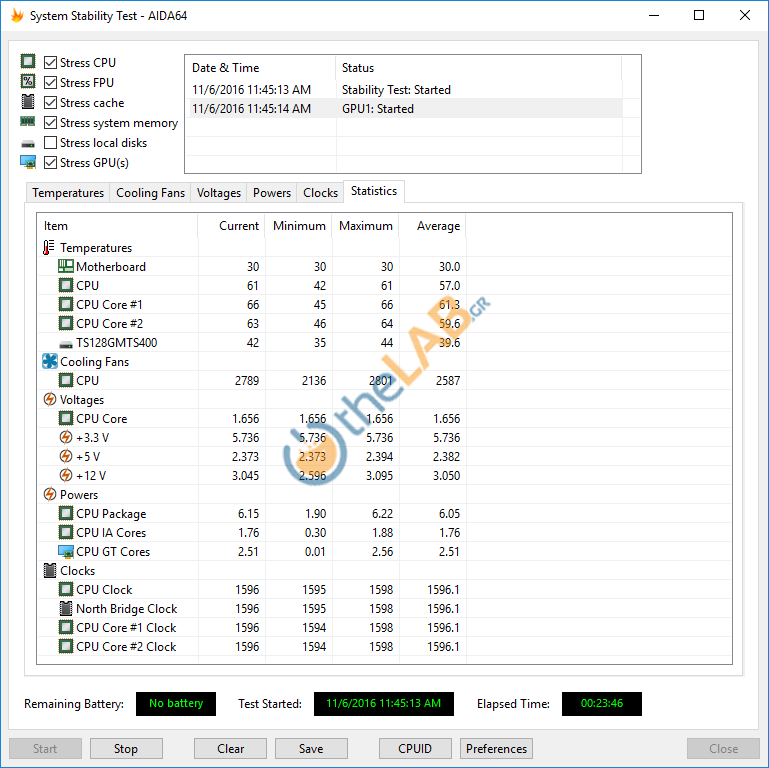769x768 pixels.
Task: Click the CPU Package row icon
Action: [x=66, y=513]
